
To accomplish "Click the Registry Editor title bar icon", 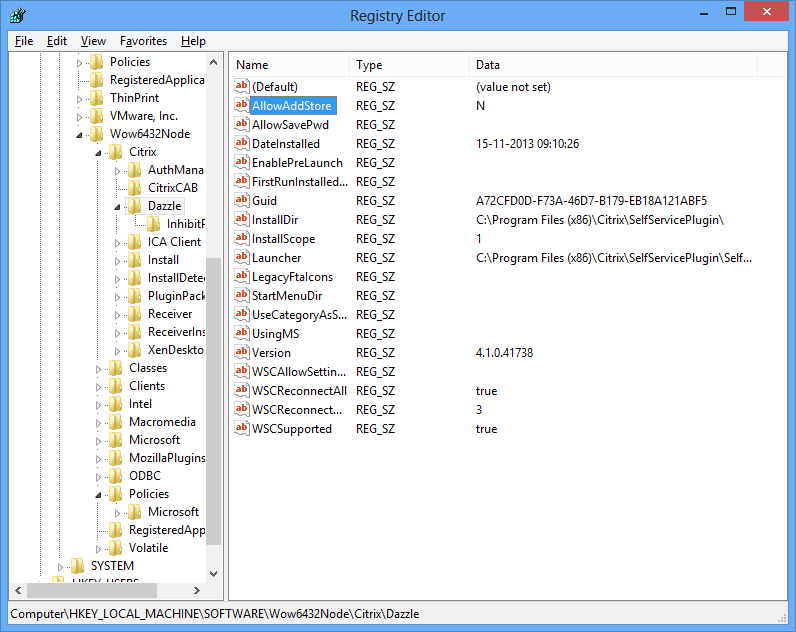I will pos(18,15).
